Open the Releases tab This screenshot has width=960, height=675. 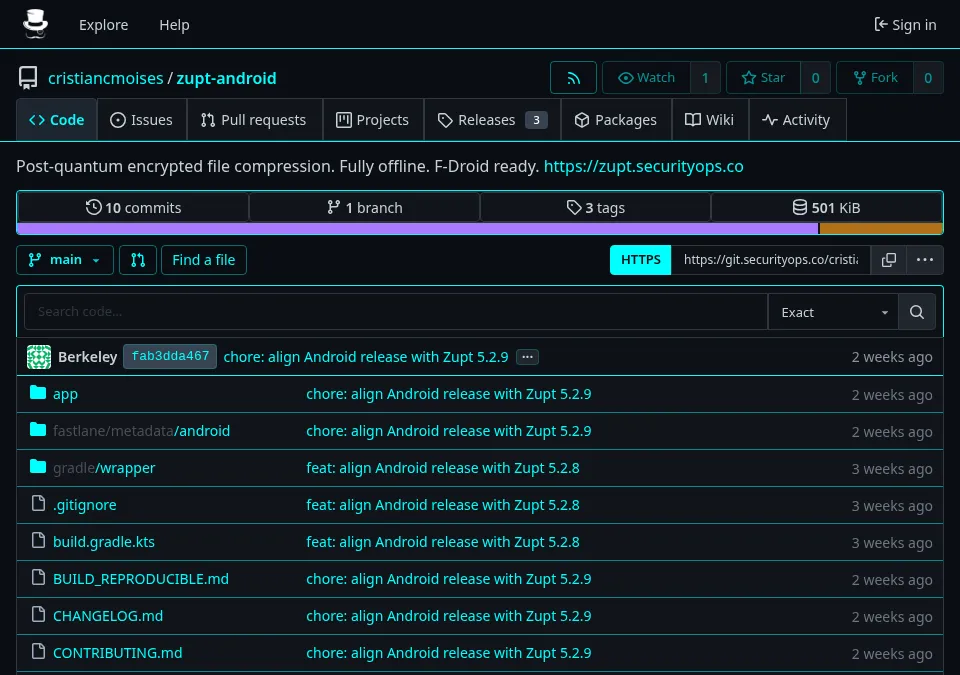[x=492, y=120]
